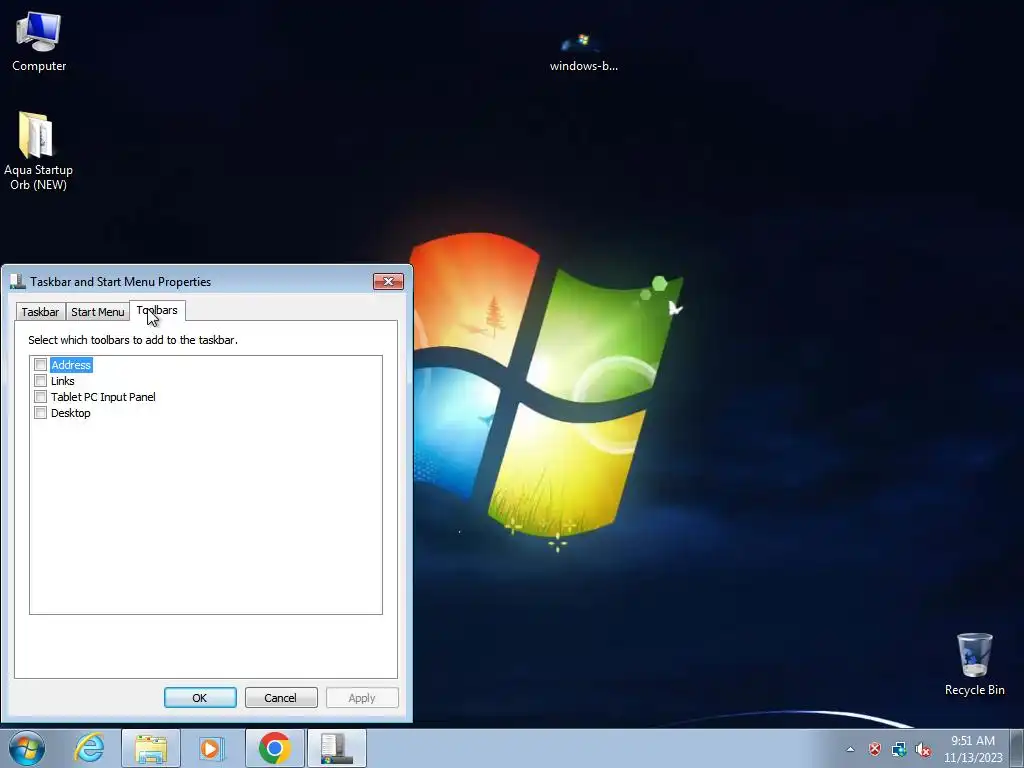The height and width of the screenshot is (768, 1024).
Task: Launch Internet Explorer from the taskbar
Action: (x=89, y=748)
